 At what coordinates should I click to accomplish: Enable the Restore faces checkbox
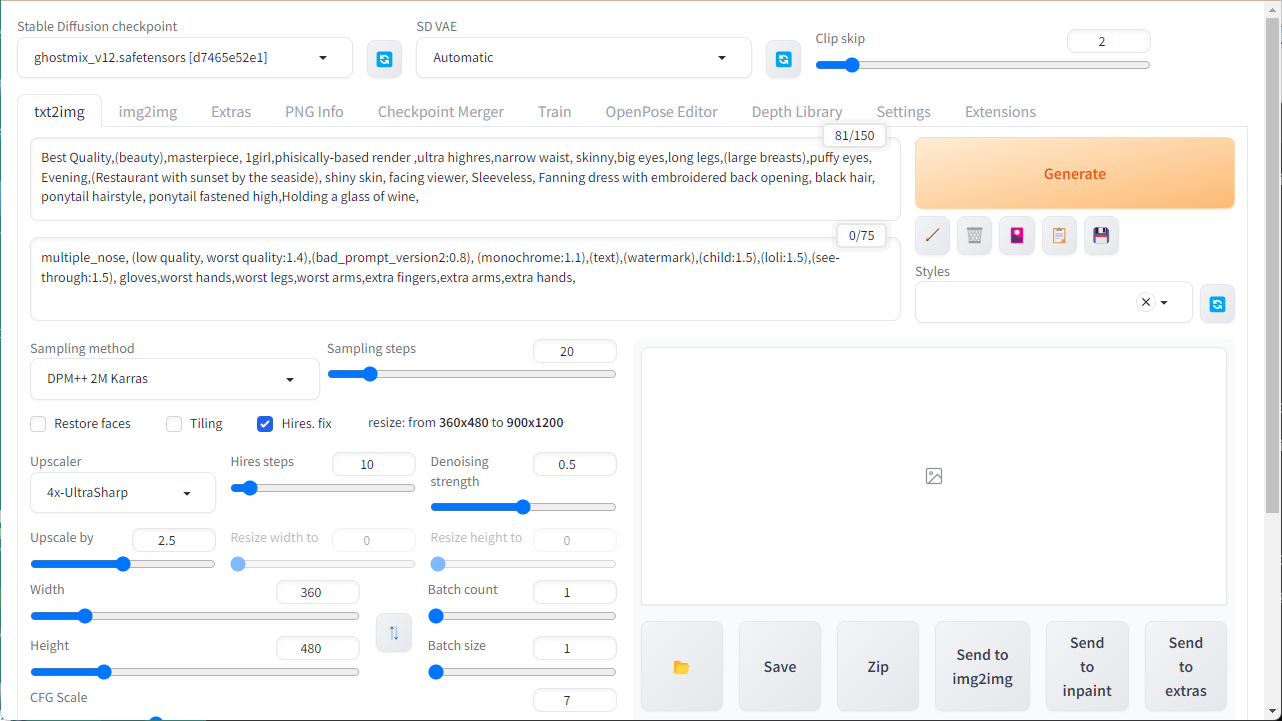39,424
